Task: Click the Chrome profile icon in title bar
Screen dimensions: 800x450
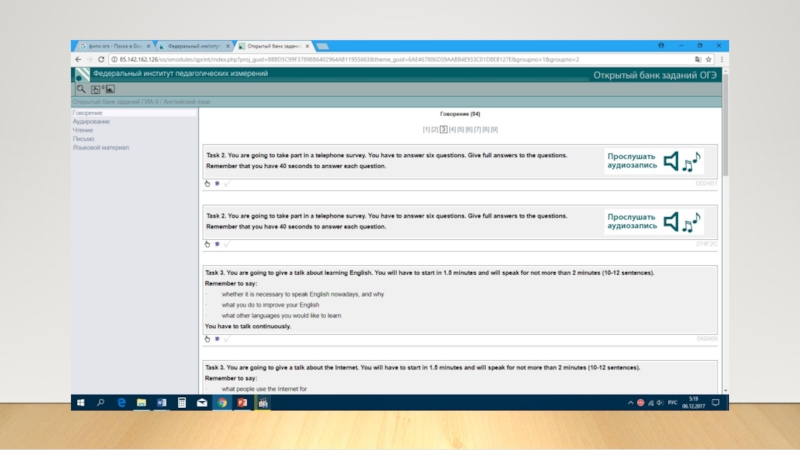Action: coord(661,45)
